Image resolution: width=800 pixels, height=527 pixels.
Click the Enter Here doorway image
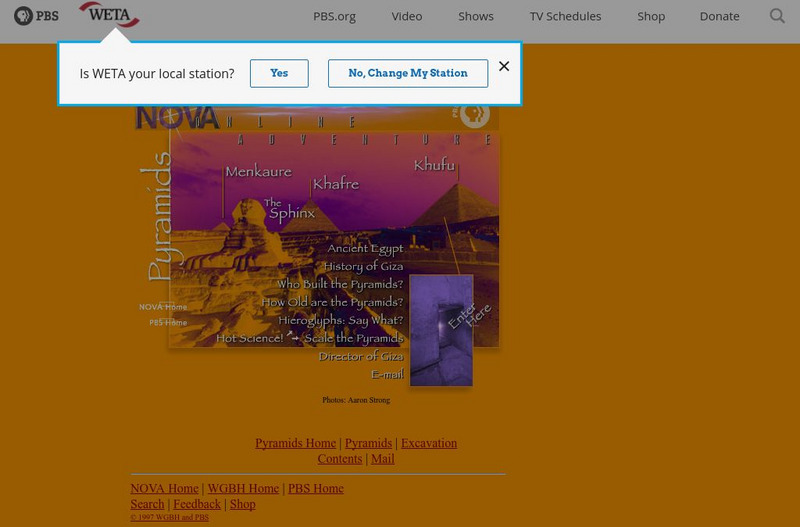441,331
